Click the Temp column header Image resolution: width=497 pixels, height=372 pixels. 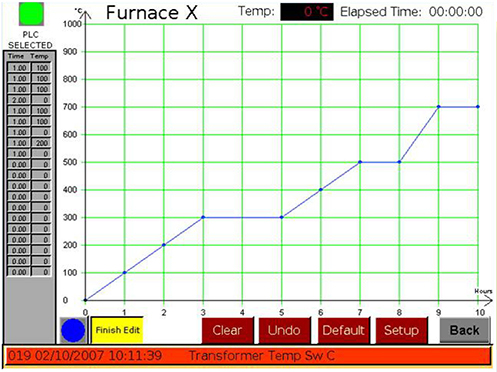coord(39,56)
